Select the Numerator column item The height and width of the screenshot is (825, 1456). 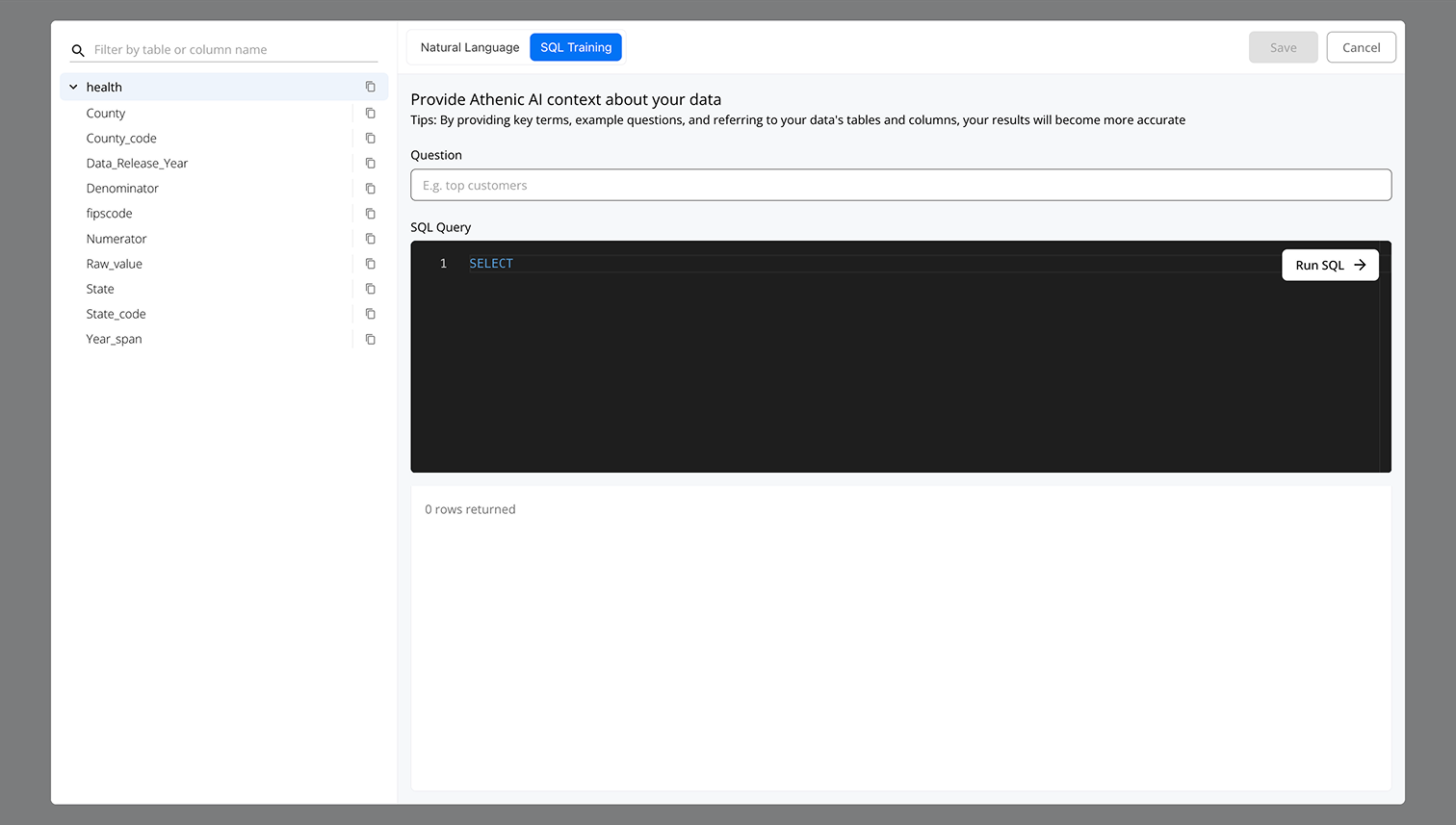point(117,239)
